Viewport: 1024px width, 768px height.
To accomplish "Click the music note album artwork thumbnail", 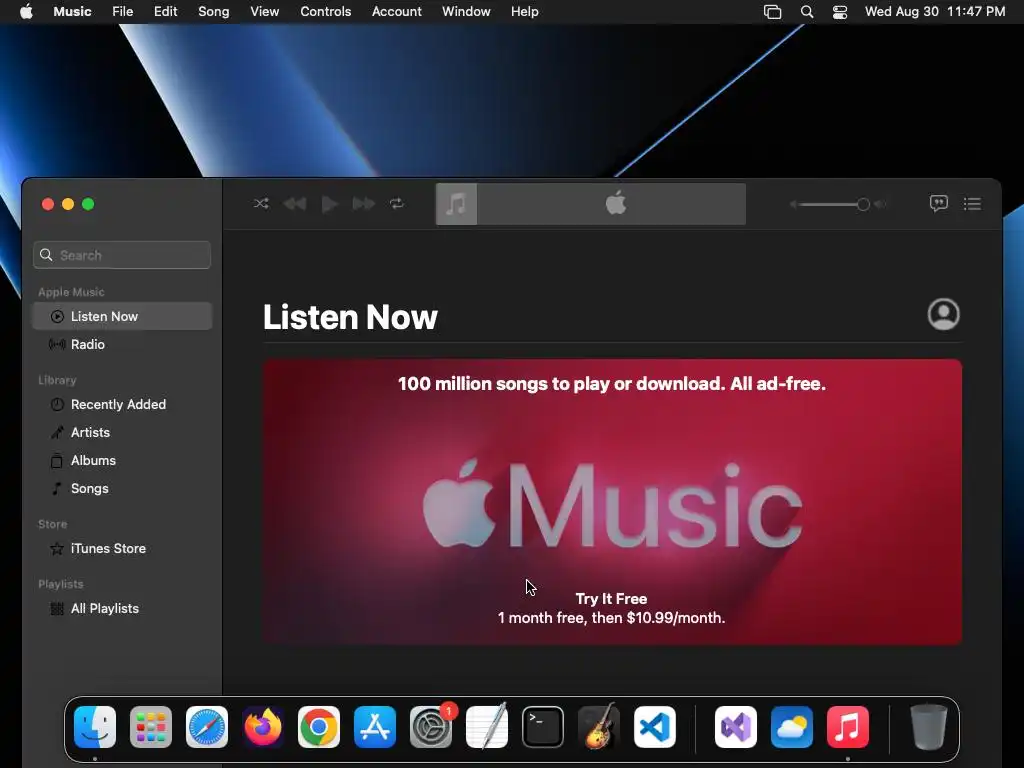I will (x=456, y=204).
